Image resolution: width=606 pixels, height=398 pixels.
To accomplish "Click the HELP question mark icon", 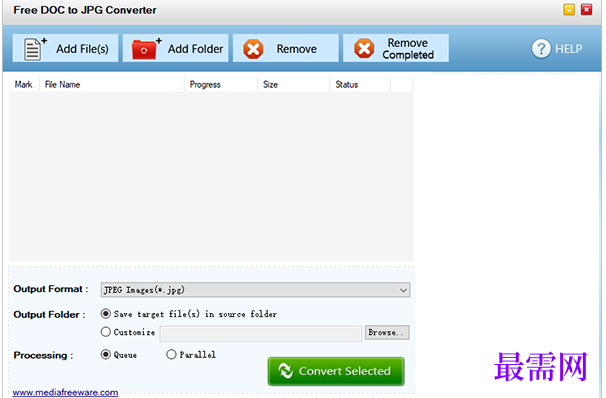I will pos(541,49).
